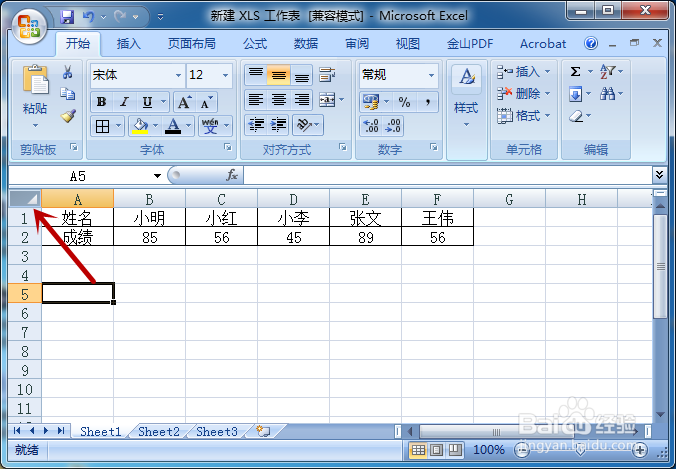Align text to the left
Screen dimensions: 676x469
(256, 100)
